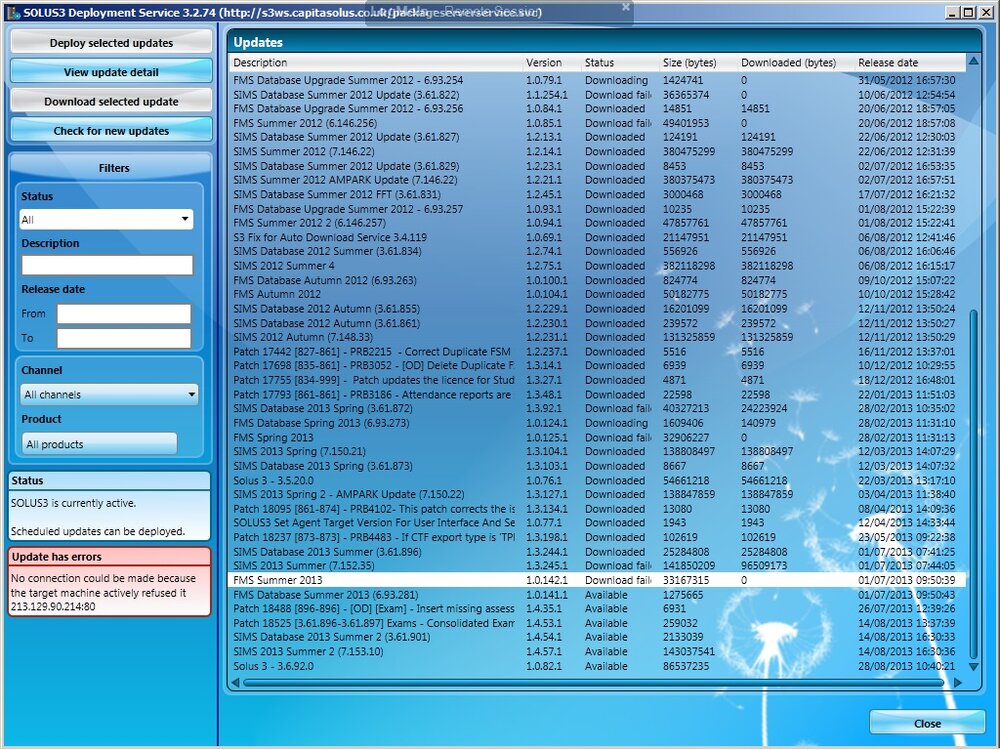Click Download selected update button

(x=111, y=101)
